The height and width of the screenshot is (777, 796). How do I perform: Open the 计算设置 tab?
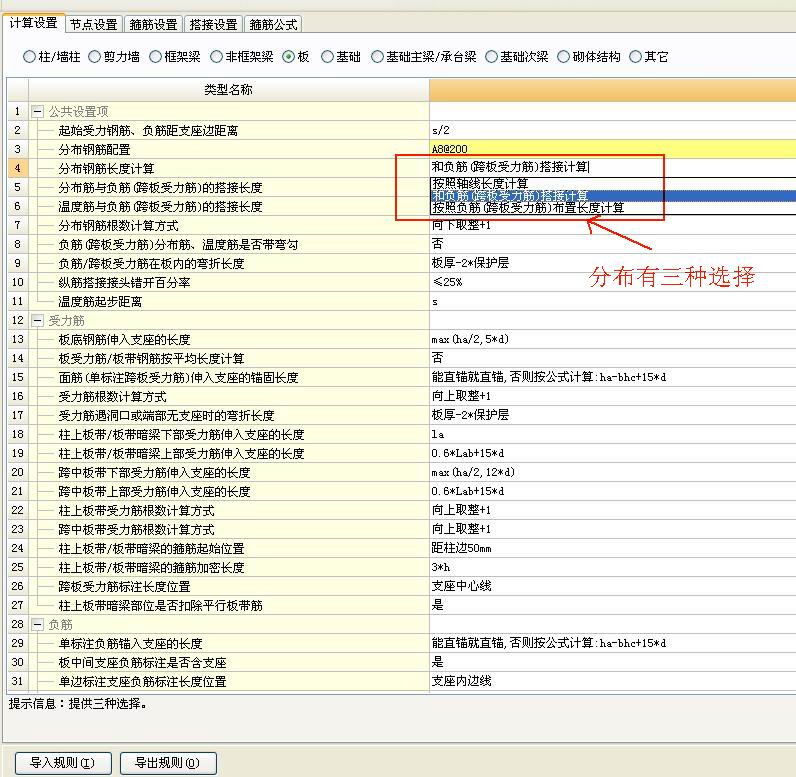tap(34, 23)
